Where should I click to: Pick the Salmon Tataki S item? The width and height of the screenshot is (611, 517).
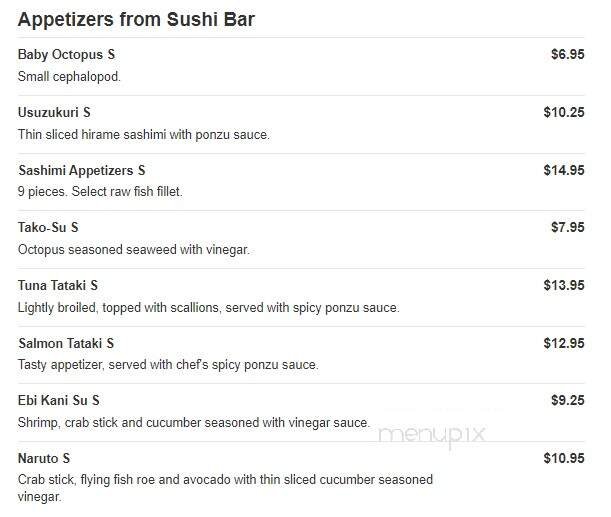[66, 344]
